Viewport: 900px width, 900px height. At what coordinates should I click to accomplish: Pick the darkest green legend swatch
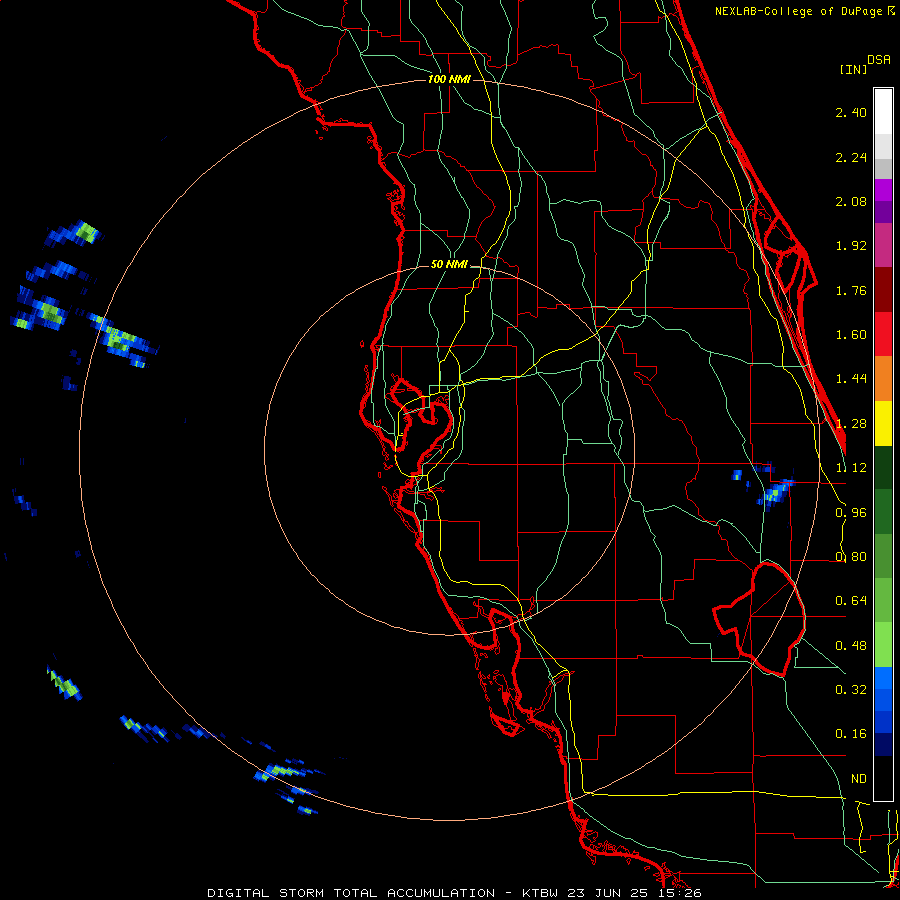[883, 467]
